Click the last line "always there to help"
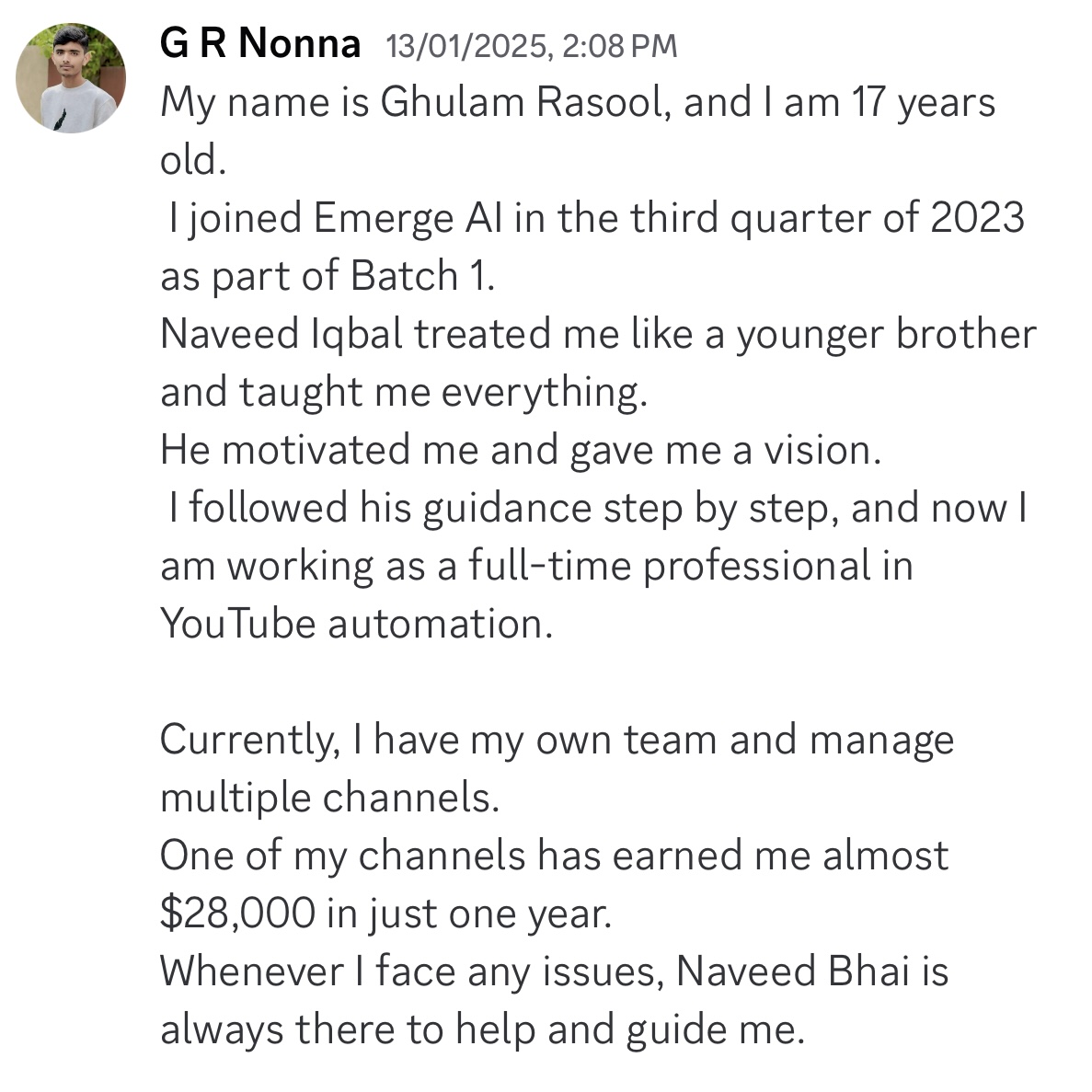The height and width of the screenshot is (1092, 1092). (483, 1030)
